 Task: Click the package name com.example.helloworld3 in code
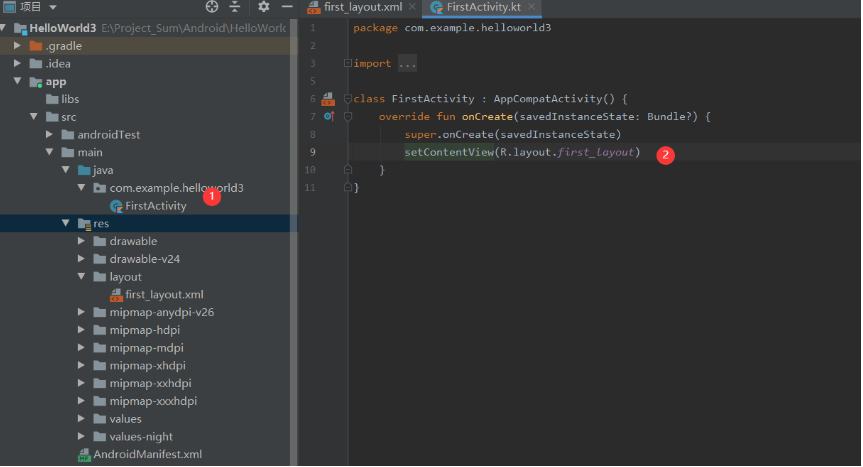click(478, 28)
